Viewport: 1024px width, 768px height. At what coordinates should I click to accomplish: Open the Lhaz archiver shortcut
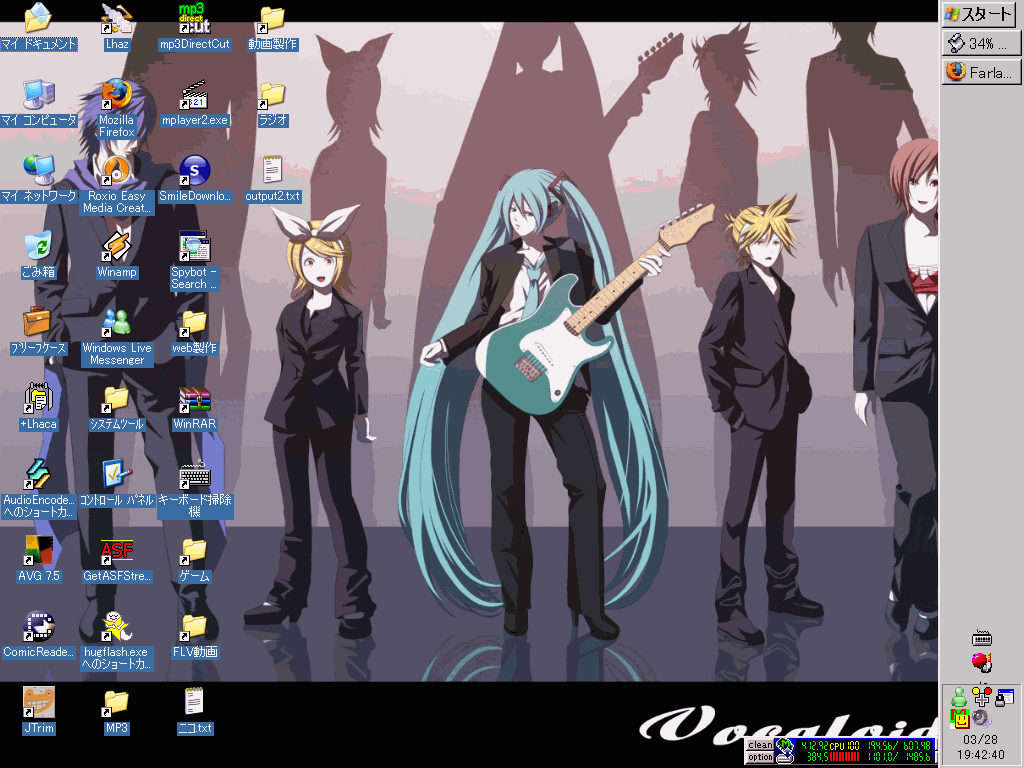[x=116, y=19]
